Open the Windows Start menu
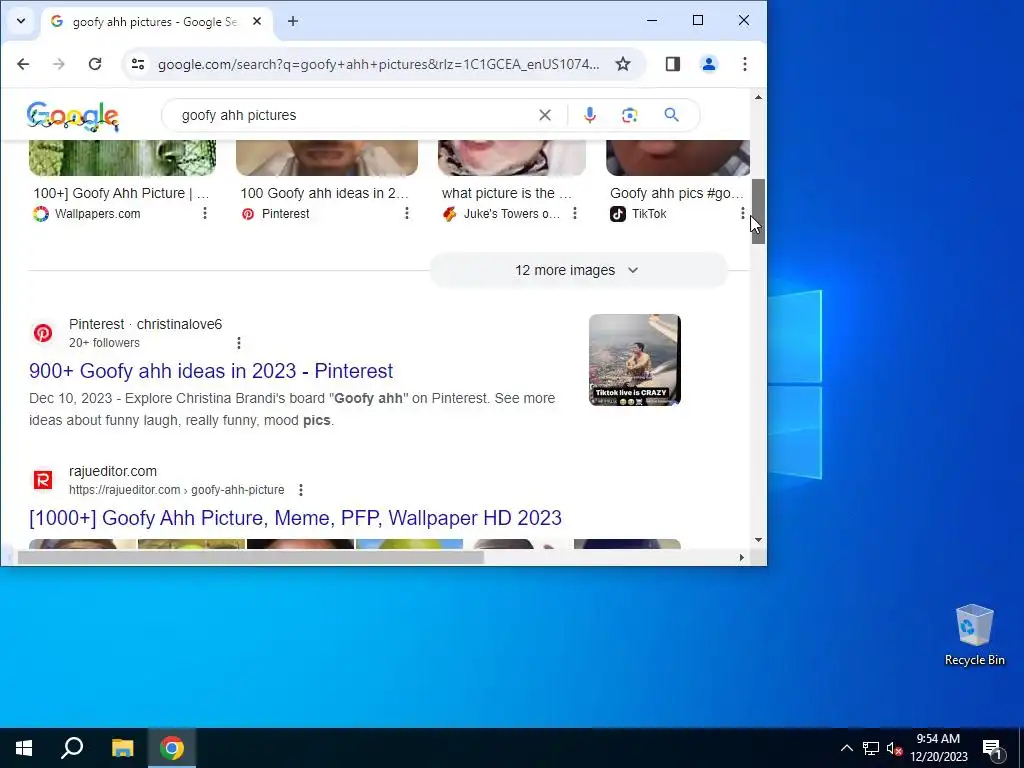Image resolution: width=1024 pixels, height=768 pixels. pyautogui.click(x=24, y=748)
